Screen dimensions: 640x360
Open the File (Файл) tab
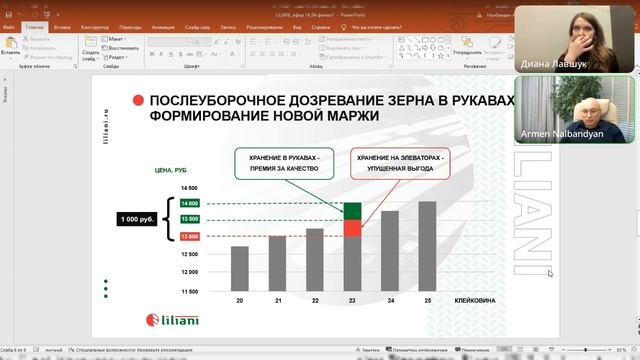9,27
